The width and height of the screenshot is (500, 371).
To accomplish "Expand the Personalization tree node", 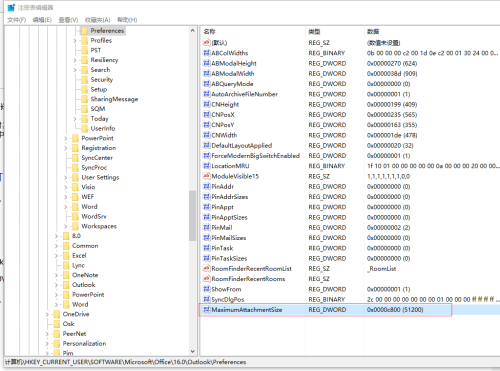I will (x=47, y=344).
